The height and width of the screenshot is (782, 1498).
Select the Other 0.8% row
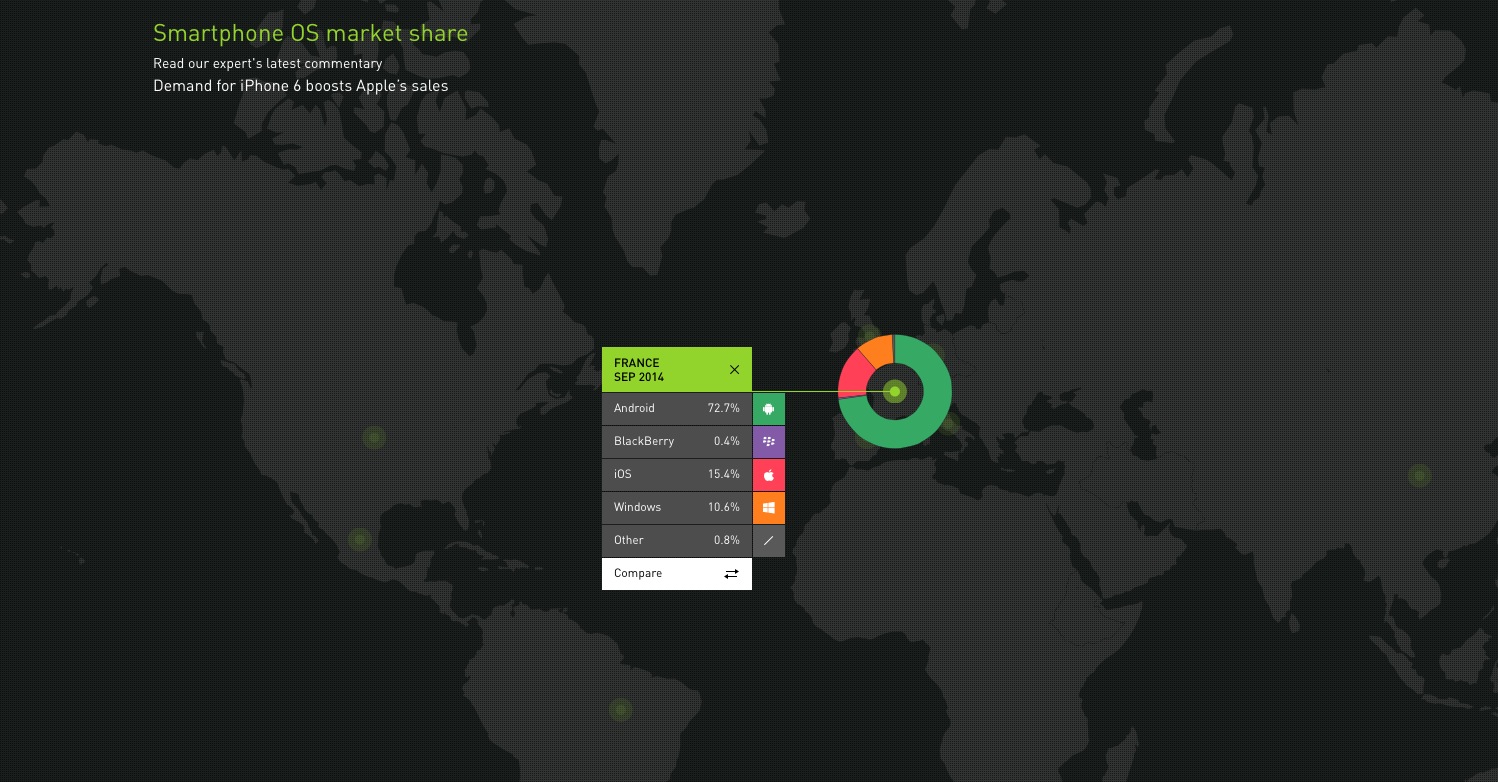coord(677,541)
